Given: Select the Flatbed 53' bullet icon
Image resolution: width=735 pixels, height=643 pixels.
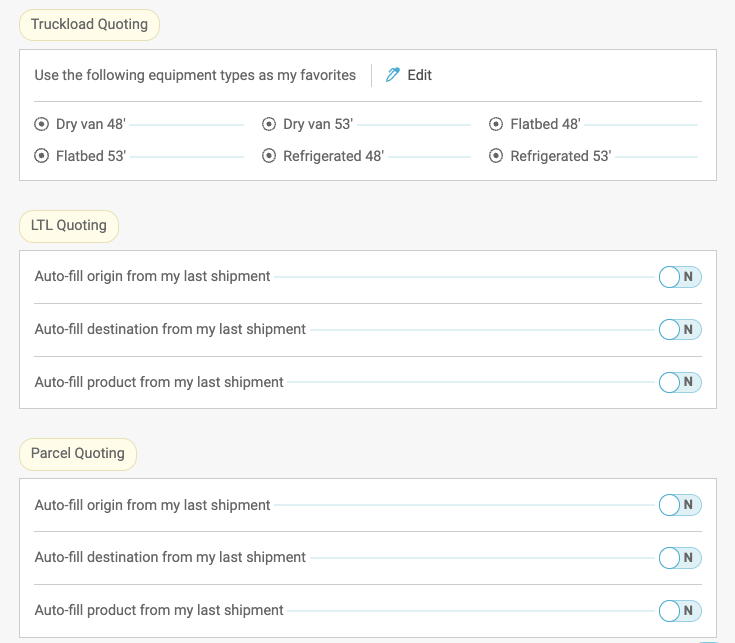Looking at the screenshot, I should point(41,156).
